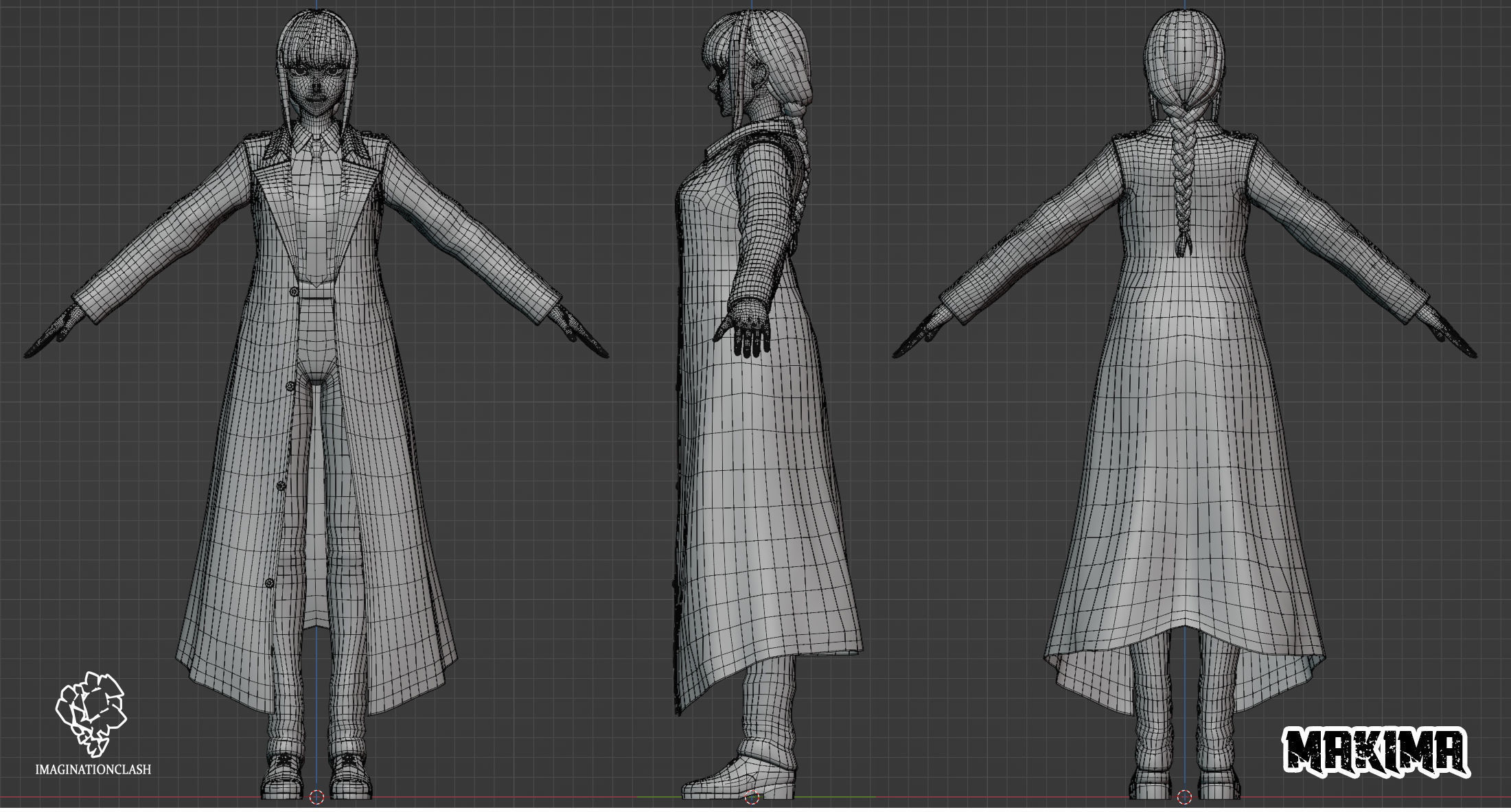
Task: Click the 3D cursor under the back-view model
Action: pyautogui.click(x=1184, y=797)
